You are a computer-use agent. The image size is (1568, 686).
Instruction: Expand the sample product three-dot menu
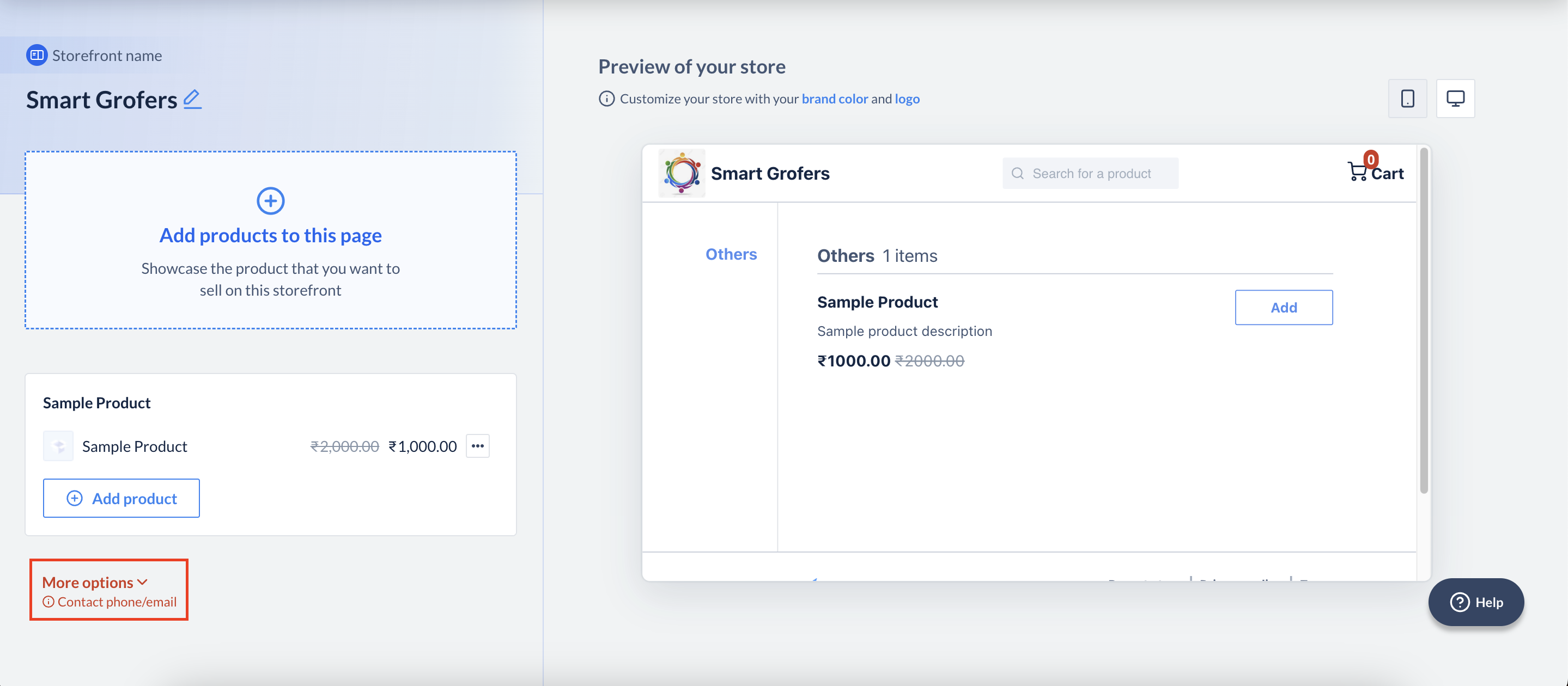(x=478, y=446)
